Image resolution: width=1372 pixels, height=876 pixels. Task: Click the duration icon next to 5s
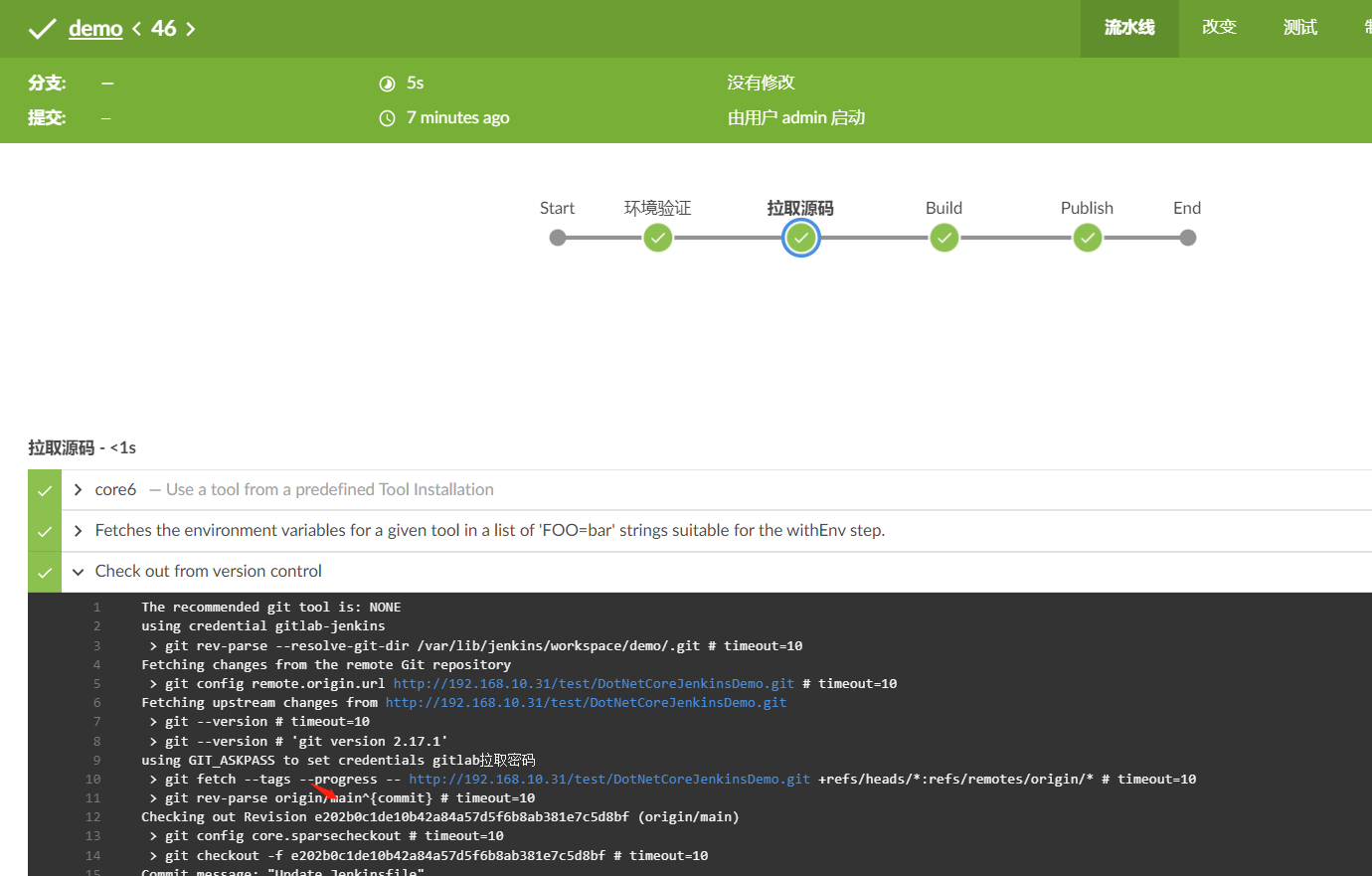(388, 84)
